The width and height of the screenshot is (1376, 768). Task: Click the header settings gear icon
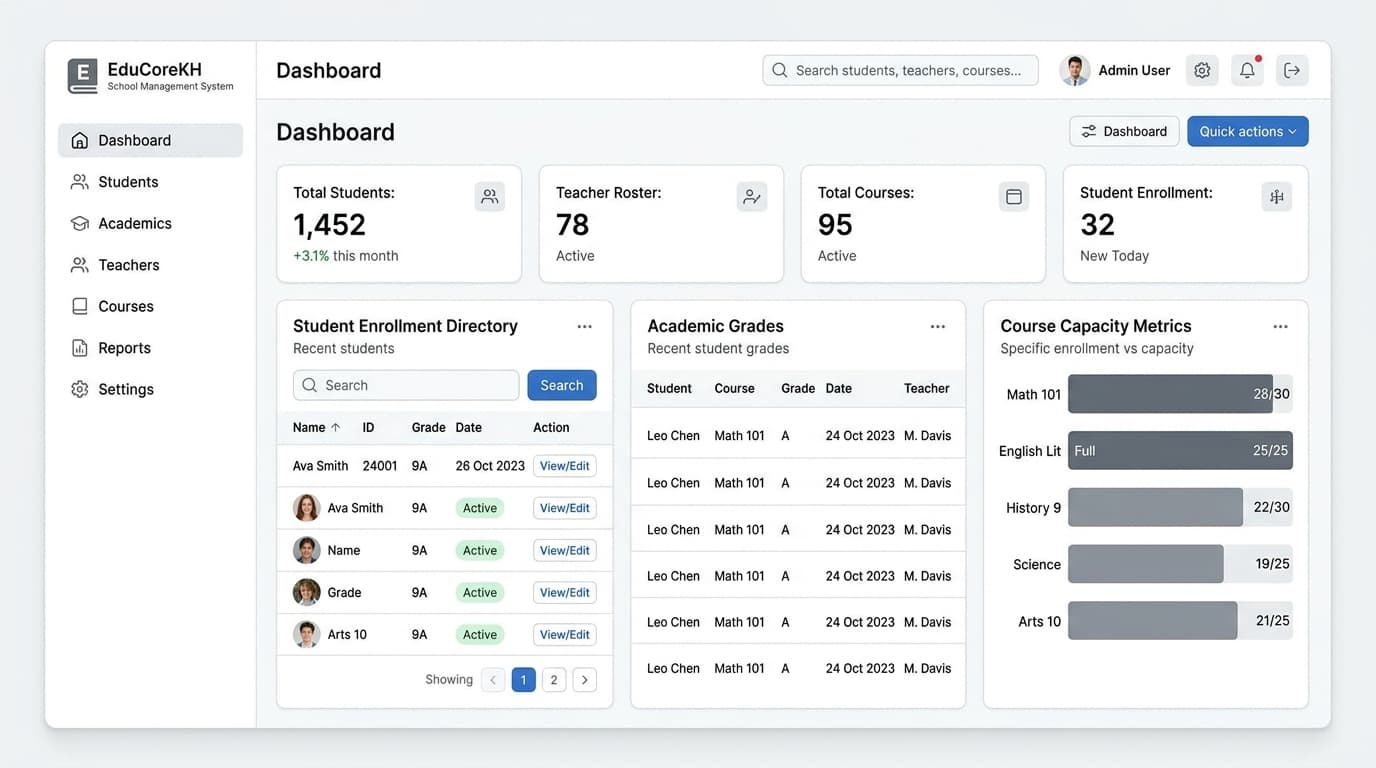pos(1202,70)
